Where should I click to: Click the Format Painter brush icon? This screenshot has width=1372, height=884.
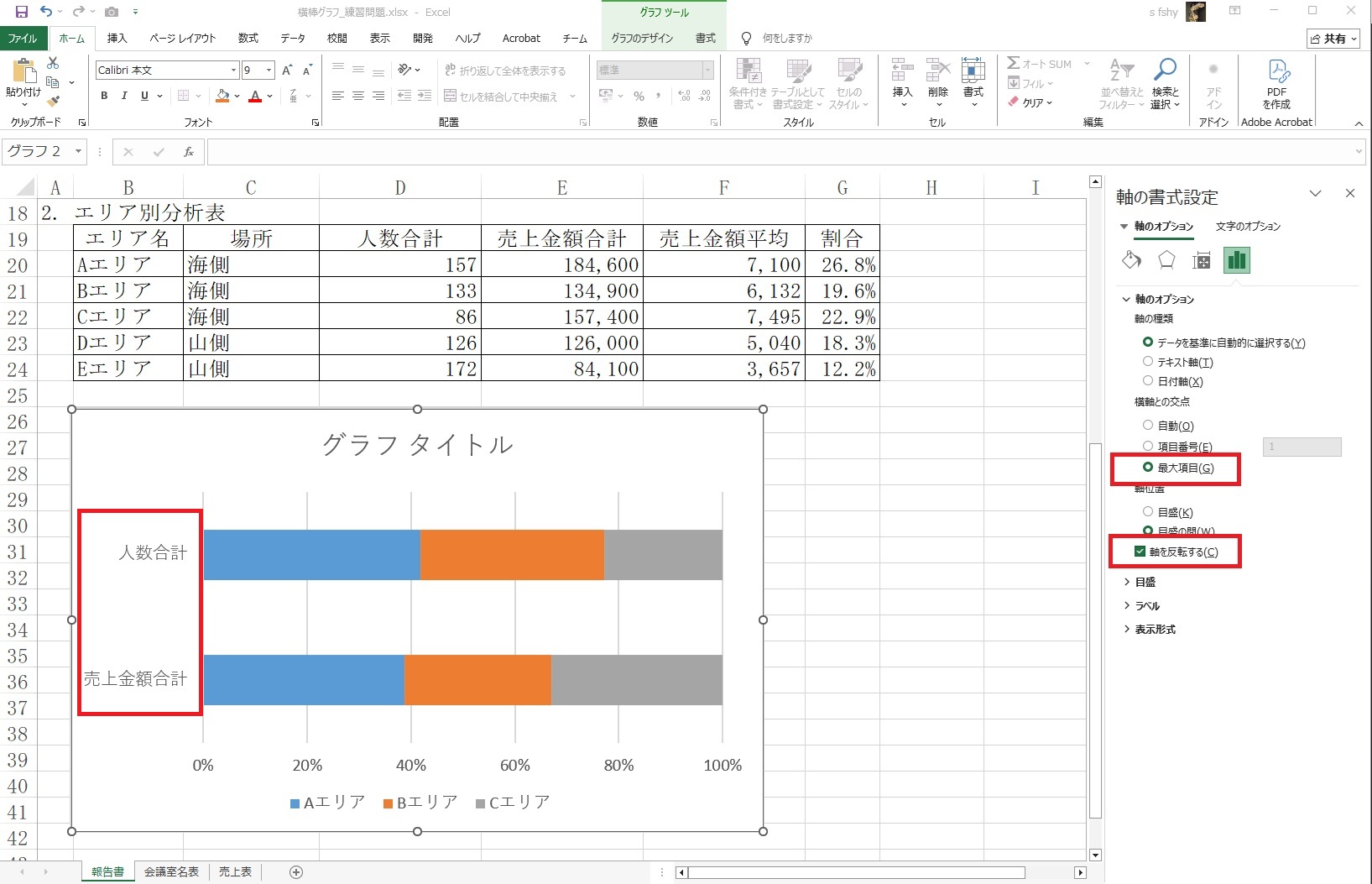(53, 102)
